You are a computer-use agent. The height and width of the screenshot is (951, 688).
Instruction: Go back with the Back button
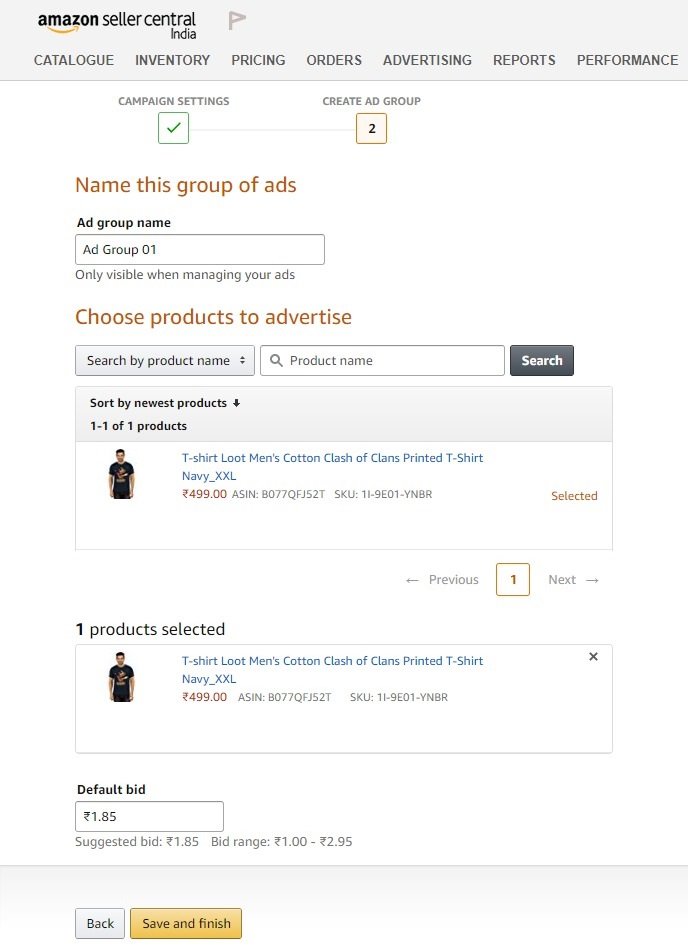(100, 923)
